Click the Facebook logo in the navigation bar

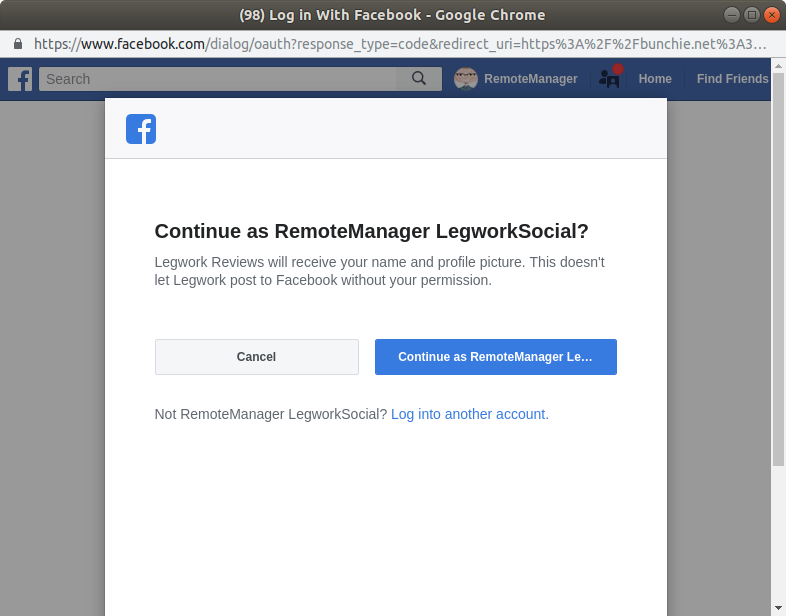click(20, 79)
